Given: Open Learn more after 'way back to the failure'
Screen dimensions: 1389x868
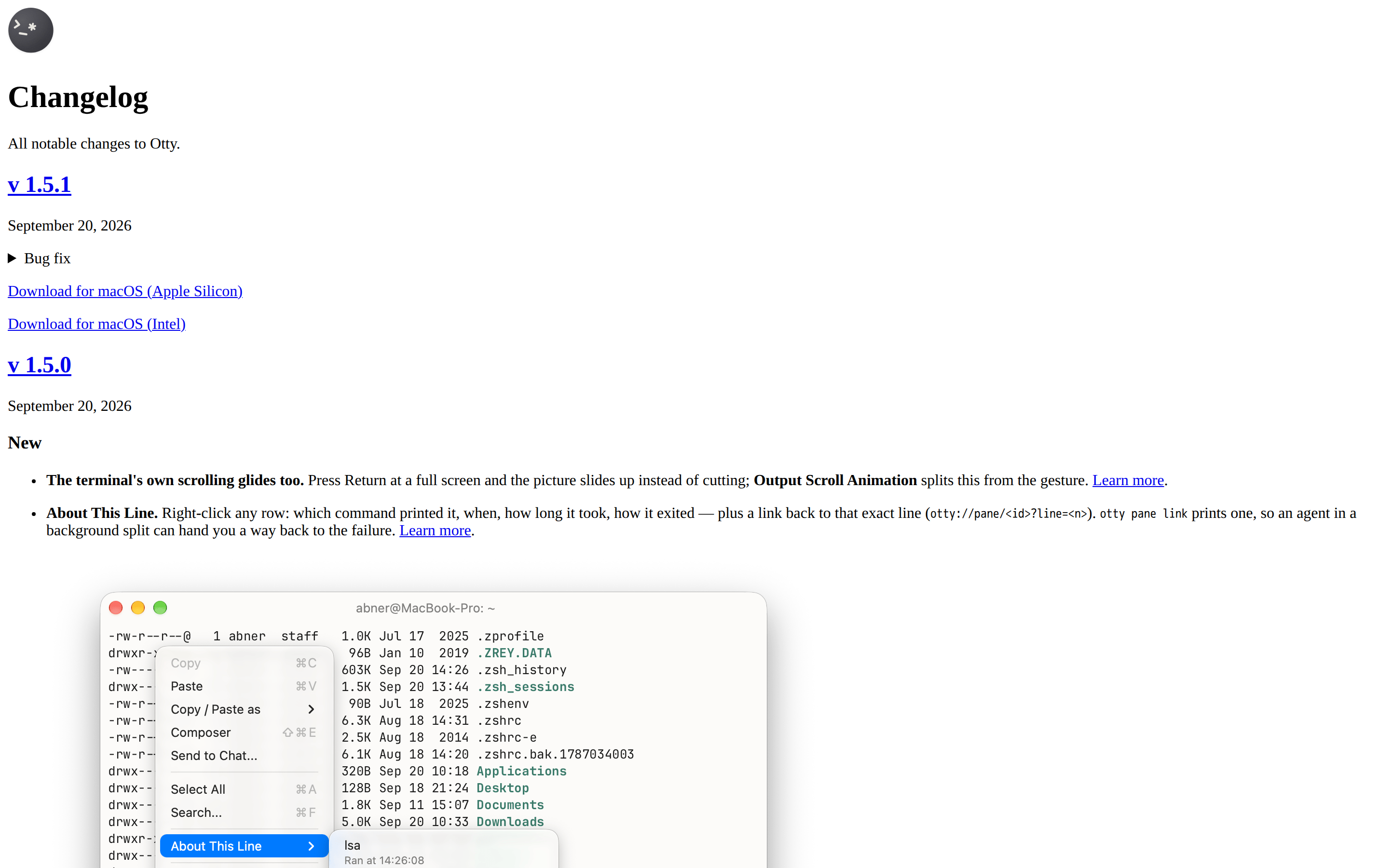Looking at the screenshot, I should click(435, 530).
